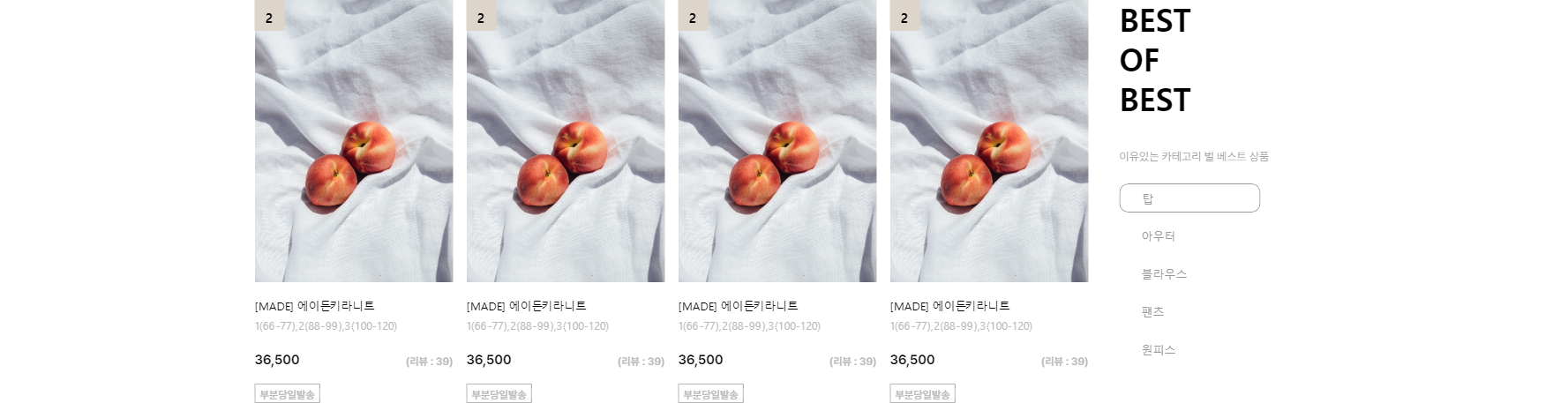The height and width of the screenshot is (403, 1568).
Task: Open the fourth product's peach image
Action: [x=989, y=141]
